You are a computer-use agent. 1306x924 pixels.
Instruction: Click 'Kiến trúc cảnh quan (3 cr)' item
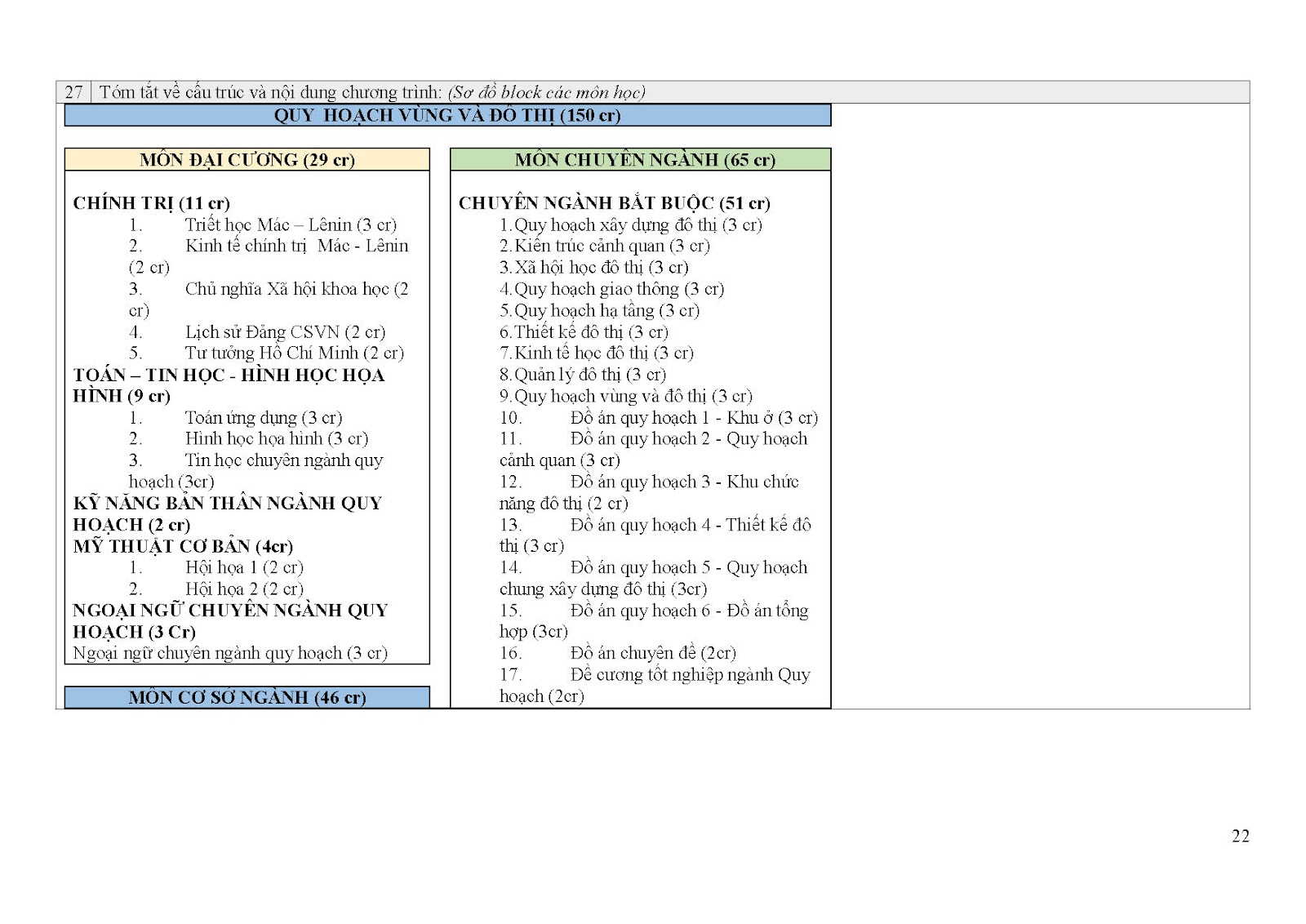[x=611, y=246]
